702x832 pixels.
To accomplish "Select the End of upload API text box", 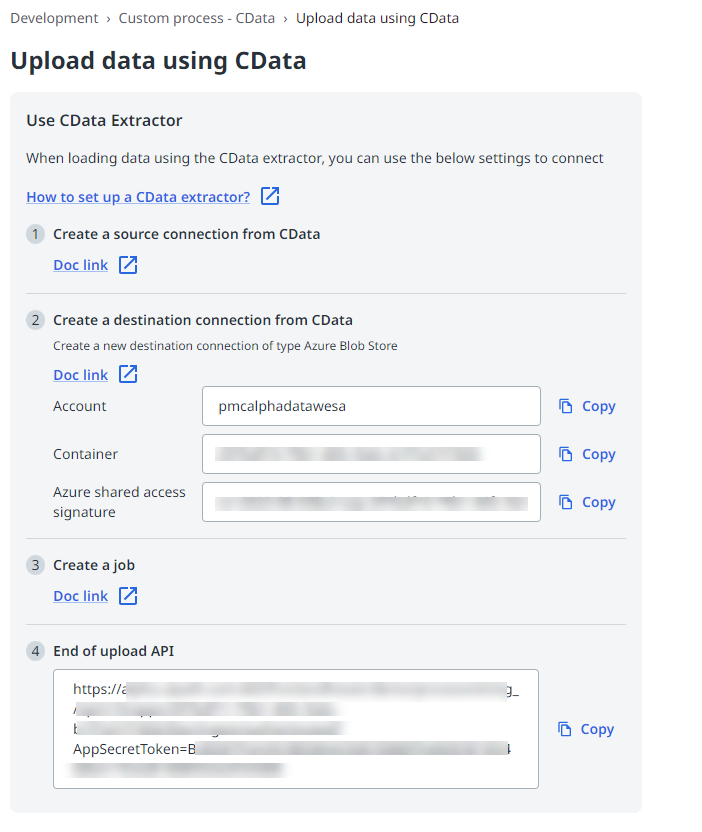I will [296, 728].
